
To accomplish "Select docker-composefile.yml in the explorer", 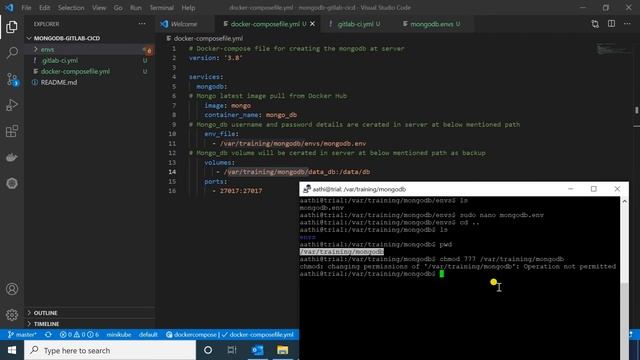I will click(89, 71).
